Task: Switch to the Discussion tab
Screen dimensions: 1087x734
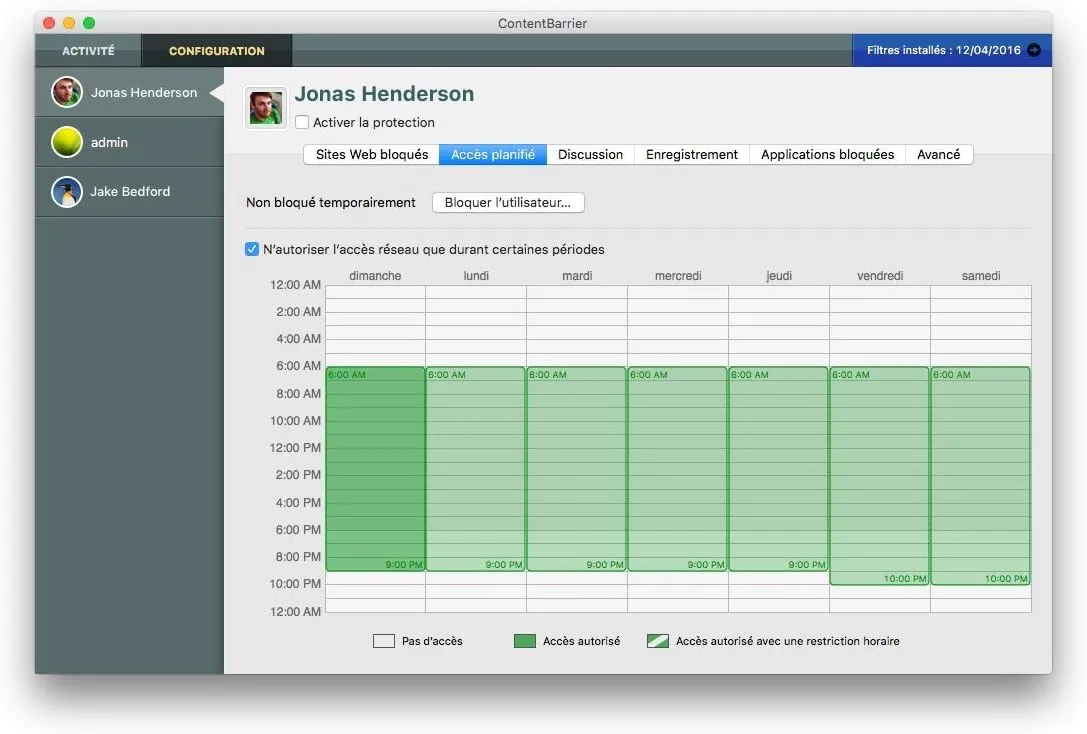Action: click(590, 154)
